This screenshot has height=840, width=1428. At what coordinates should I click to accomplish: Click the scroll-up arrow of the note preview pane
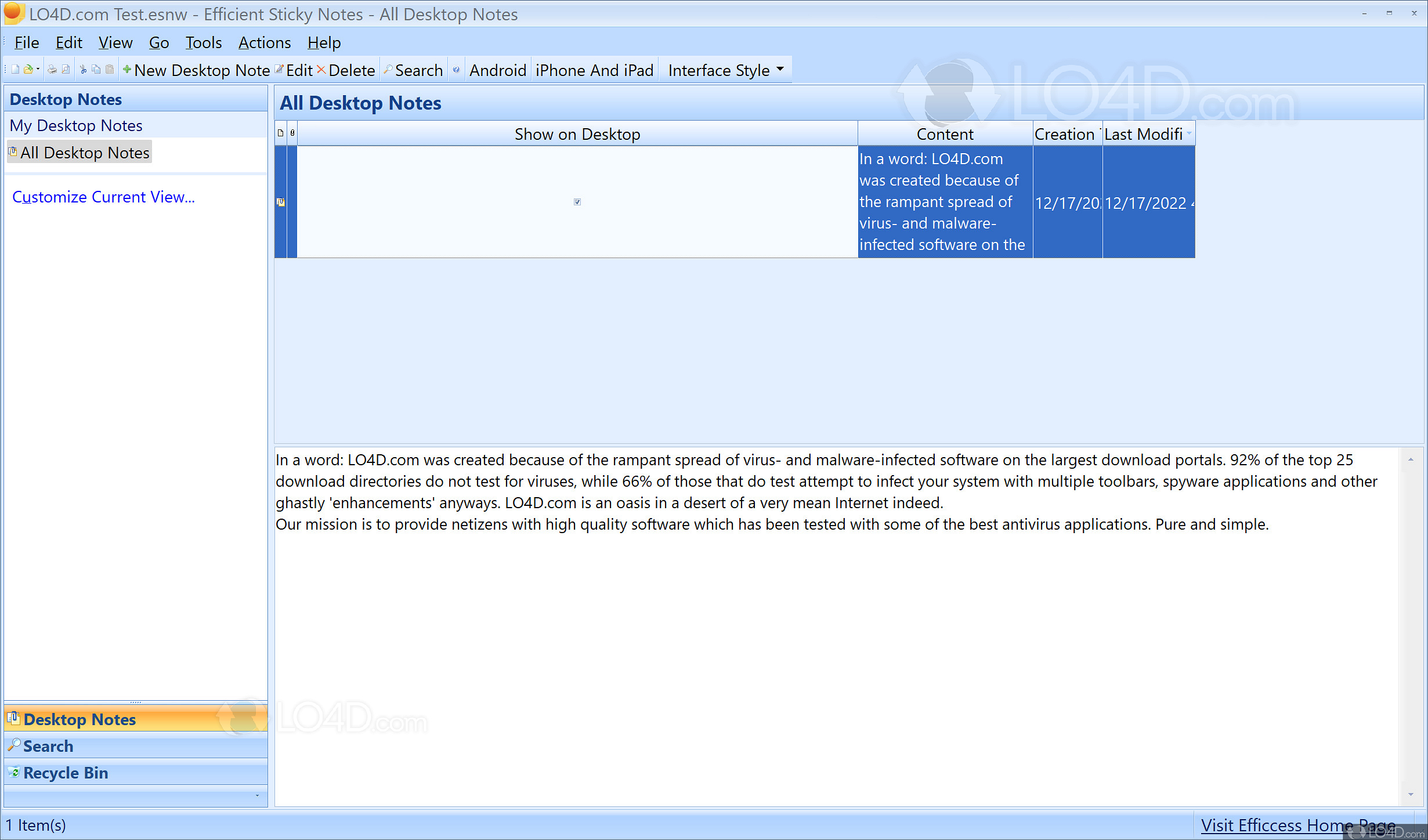click(x=1411, y=458)
